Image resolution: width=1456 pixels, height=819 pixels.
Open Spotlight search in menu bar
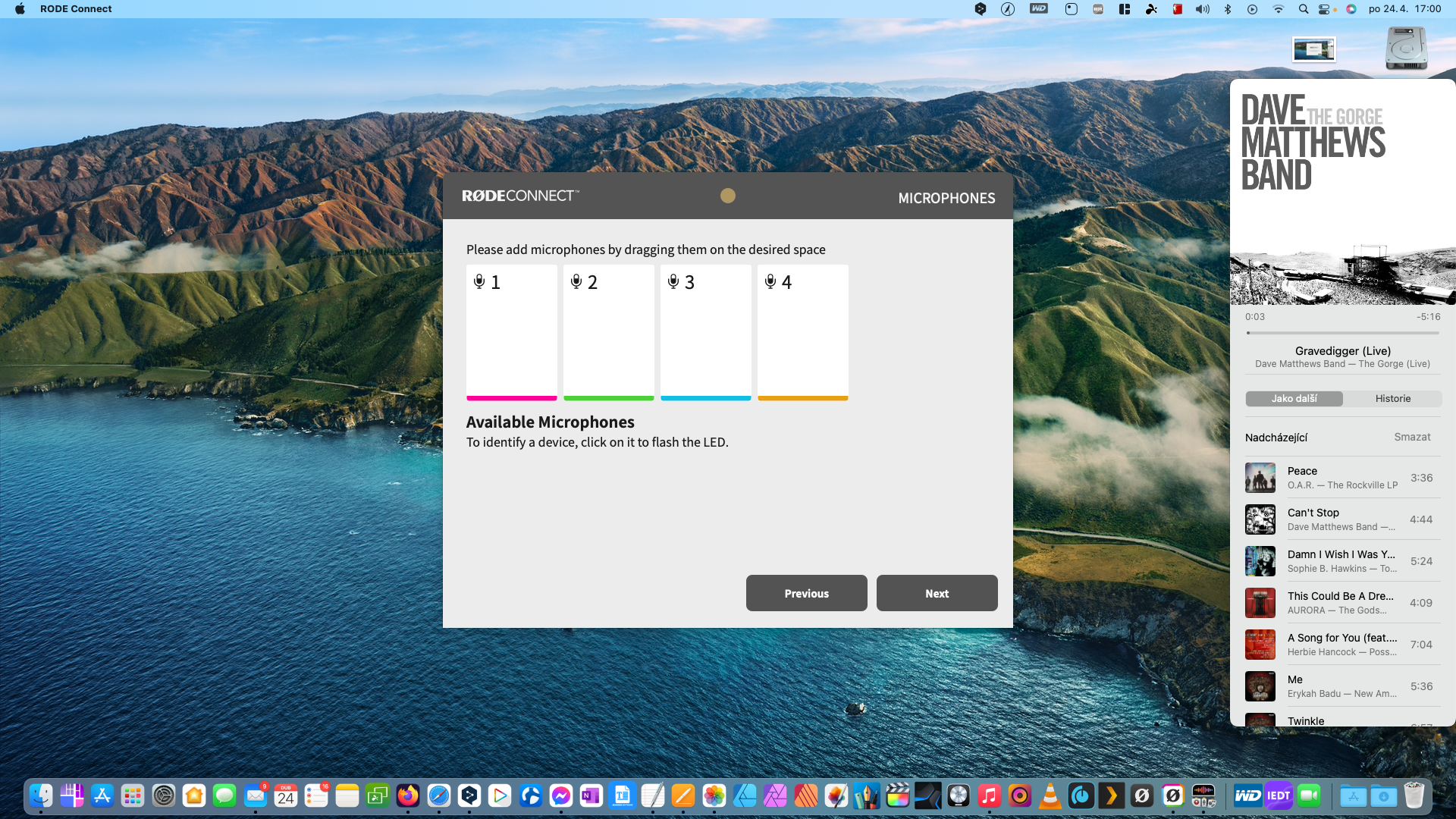point(1303,9)
